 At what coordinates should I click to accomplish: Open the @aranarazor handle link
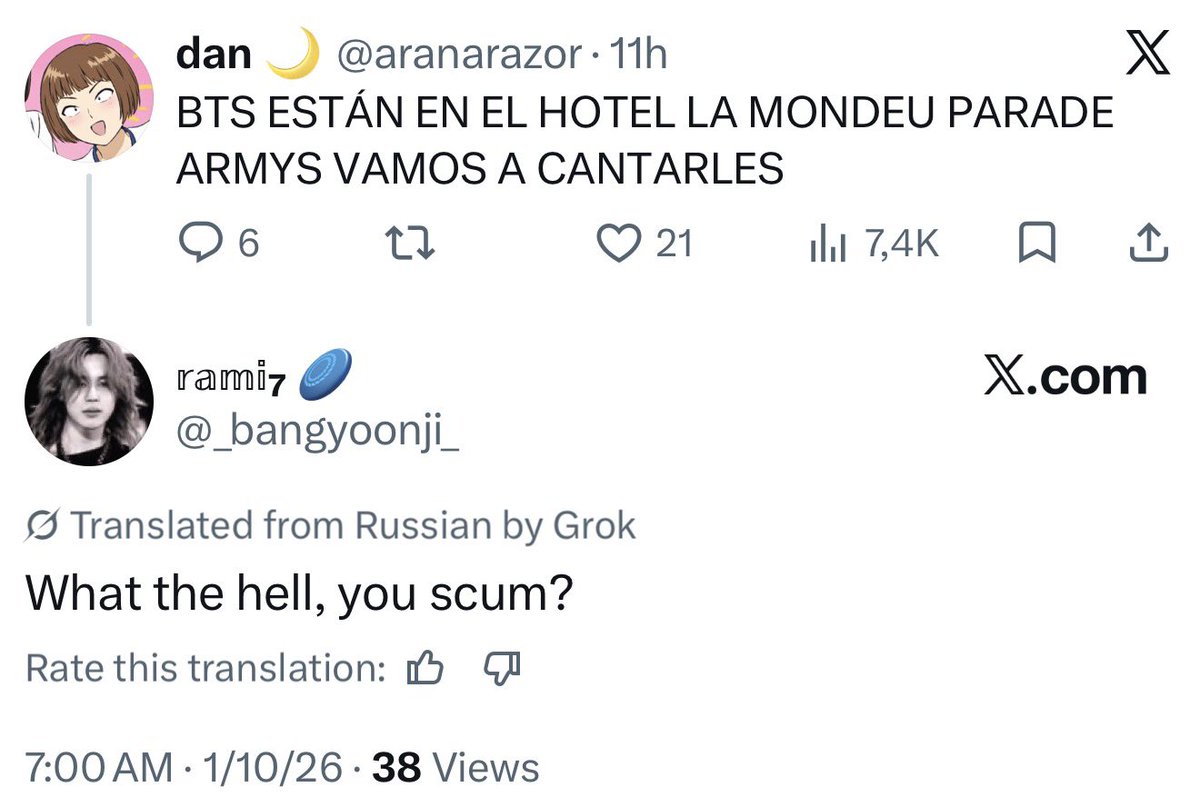pyautogui.click(x=462, y=53)
